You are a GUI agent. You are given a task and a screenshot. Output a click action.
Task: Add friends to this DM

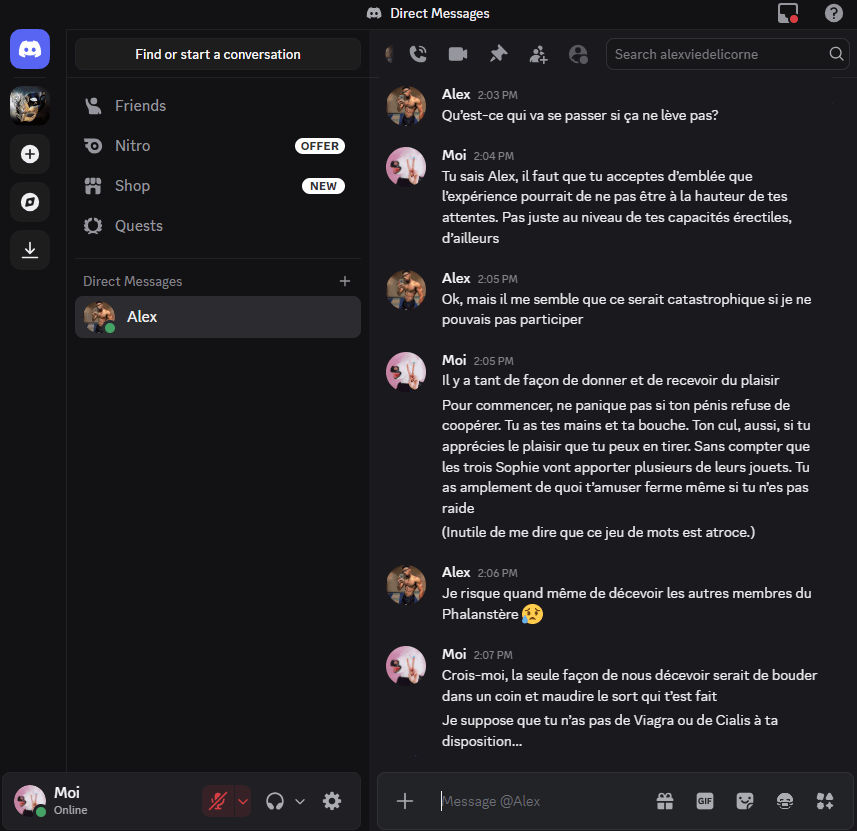click(x=538, y=54)
